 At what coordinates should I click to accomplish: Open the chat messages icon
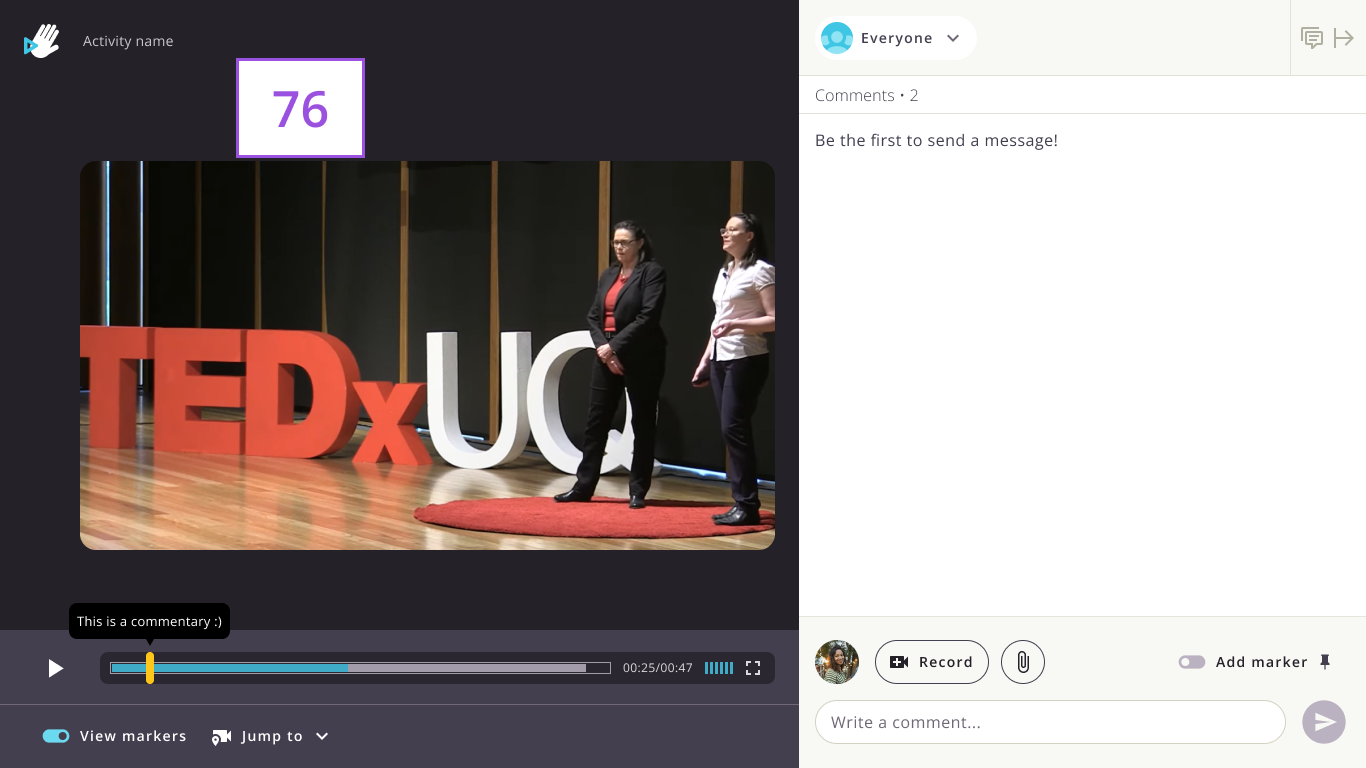point(1312,38)
